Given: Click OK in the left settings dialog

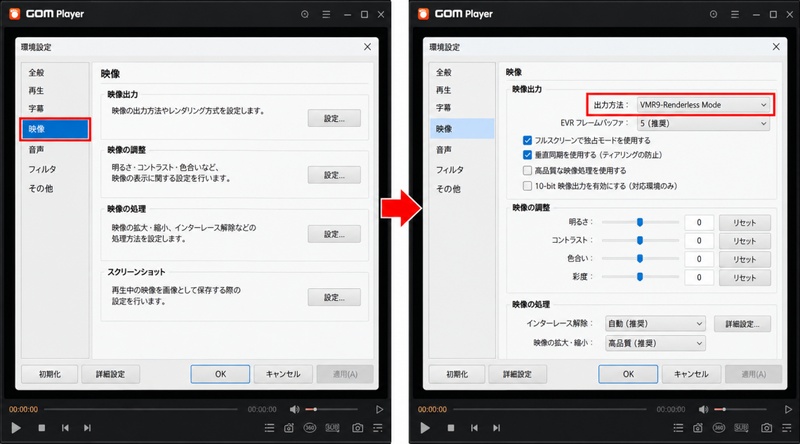Looking at the screenshot, I should click(x=220, y=374).
